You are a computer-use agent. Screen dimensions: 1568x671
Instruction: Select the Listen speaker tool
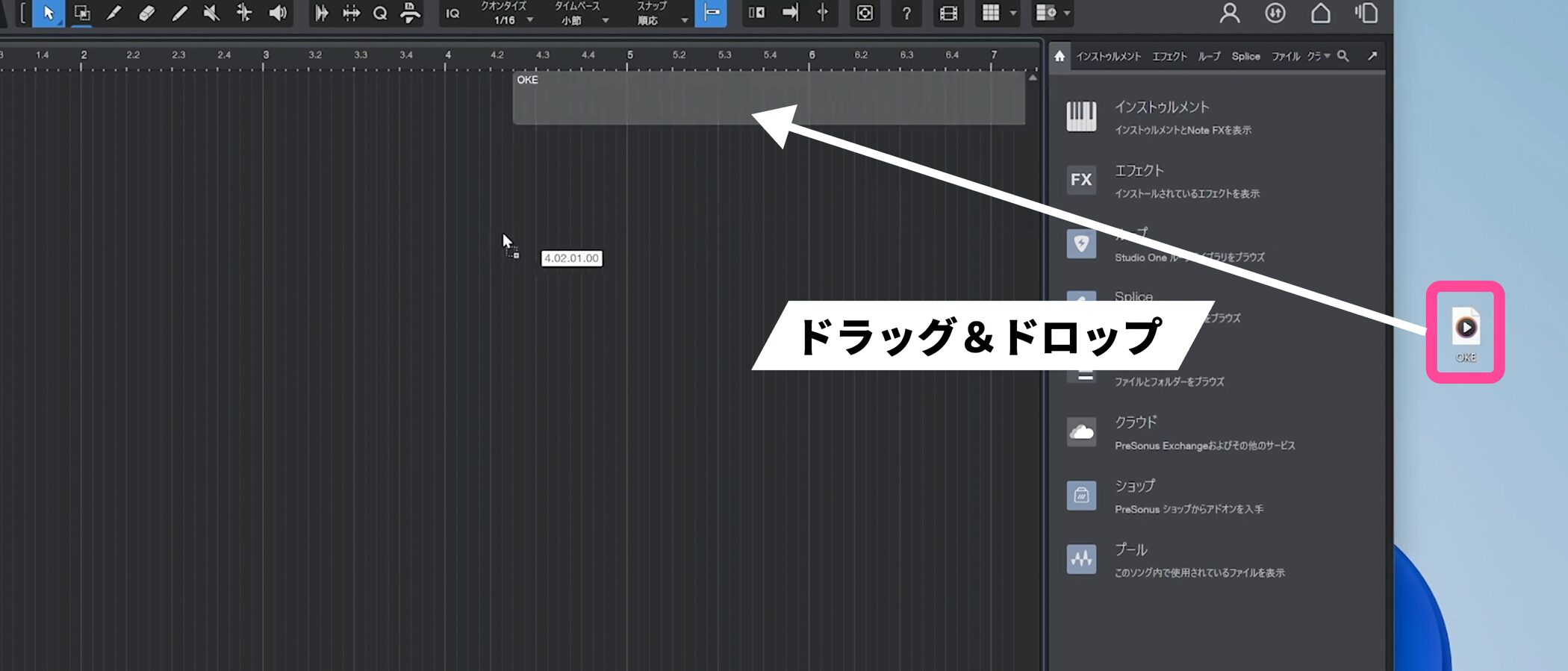pos(278,13)
